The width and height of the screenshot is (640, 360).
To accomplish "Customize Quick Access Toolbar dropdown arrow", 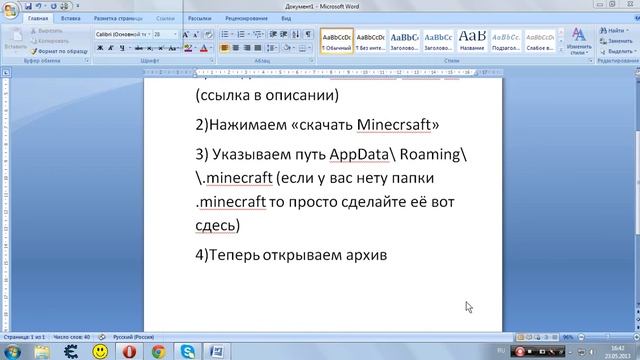I will (78, 6).
